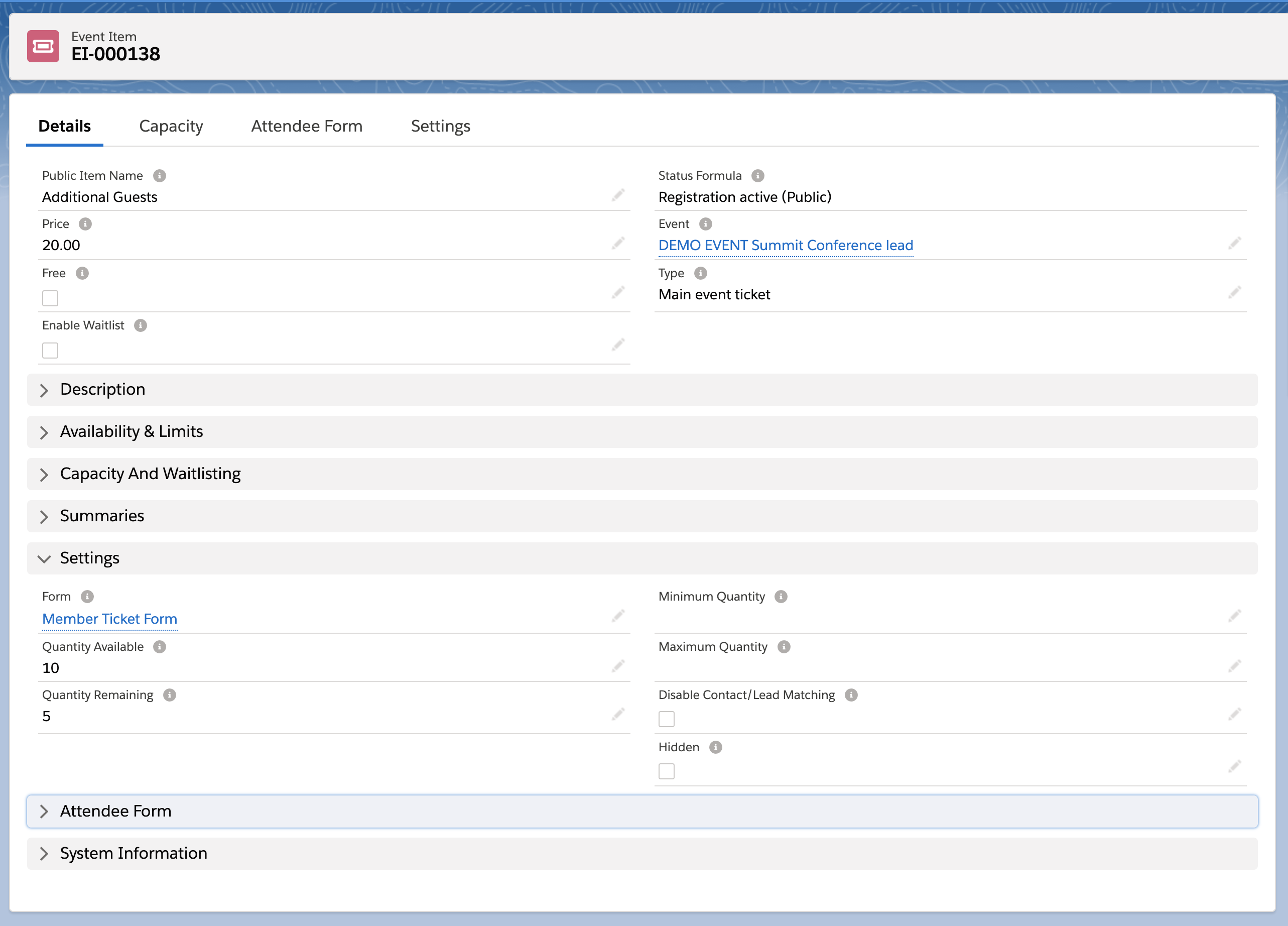Collapse the Settings section
The width and height of the screenshot is (1288, 926).
(x=89, y=558)
